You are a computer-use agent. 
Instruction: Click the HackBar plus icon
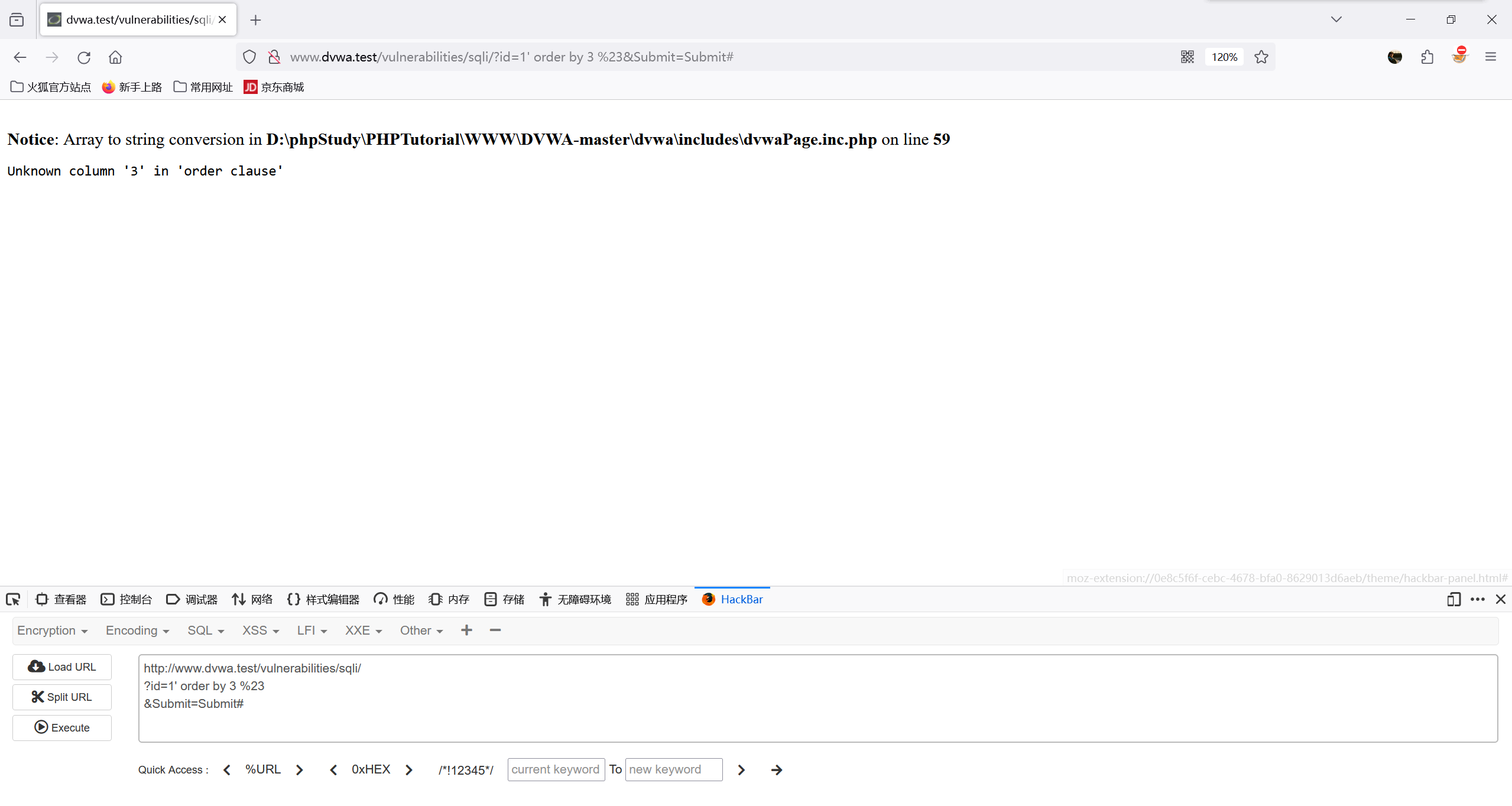point(466,630)
